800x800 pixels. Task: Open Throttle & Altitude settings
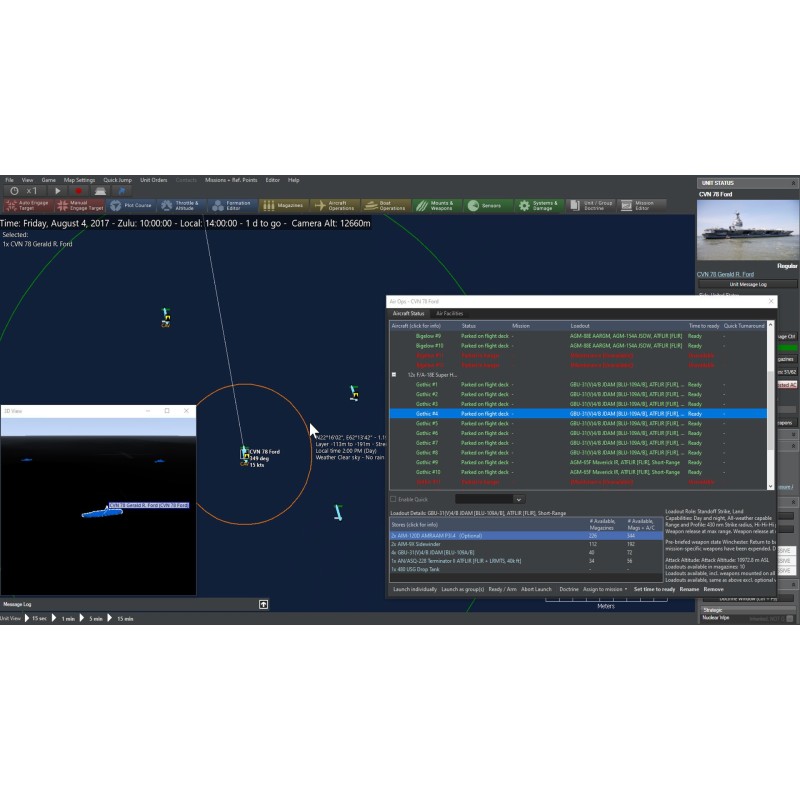(182, 205)
